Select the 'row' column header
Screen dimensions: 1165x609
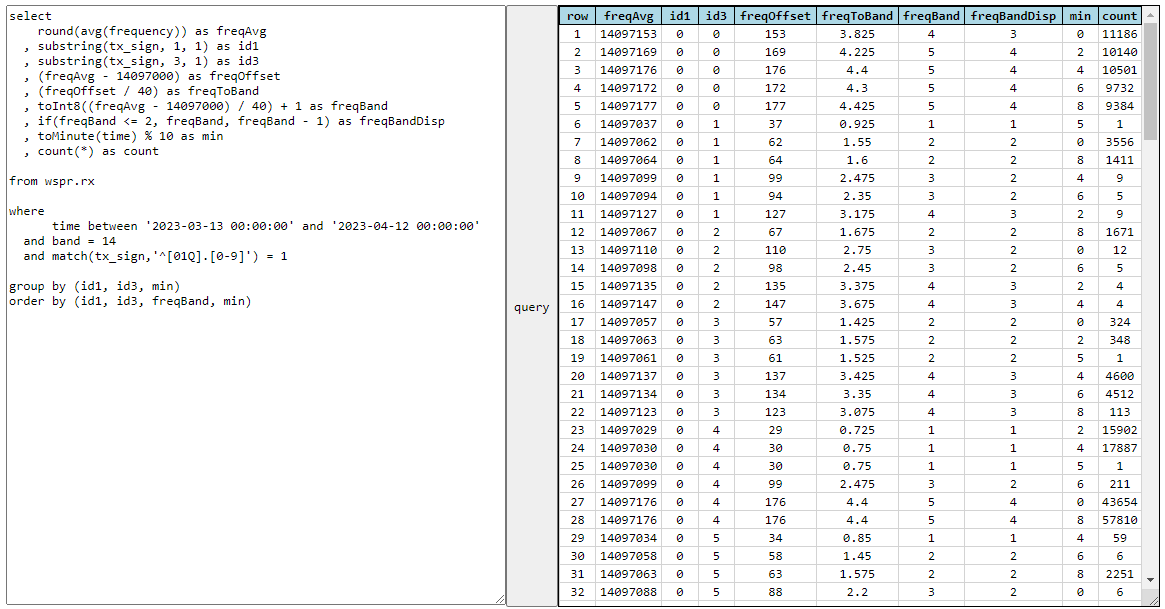click(577, 16)
